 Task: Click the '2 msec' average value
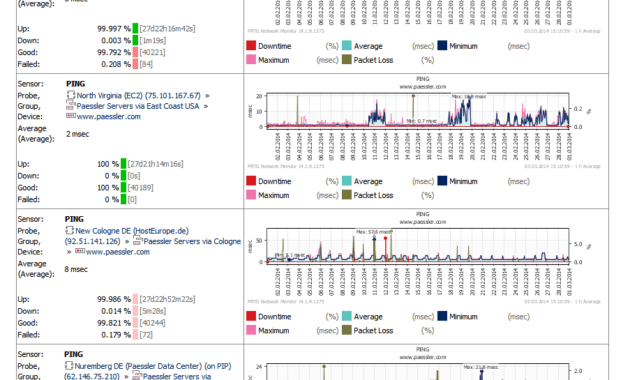[78, 134]
